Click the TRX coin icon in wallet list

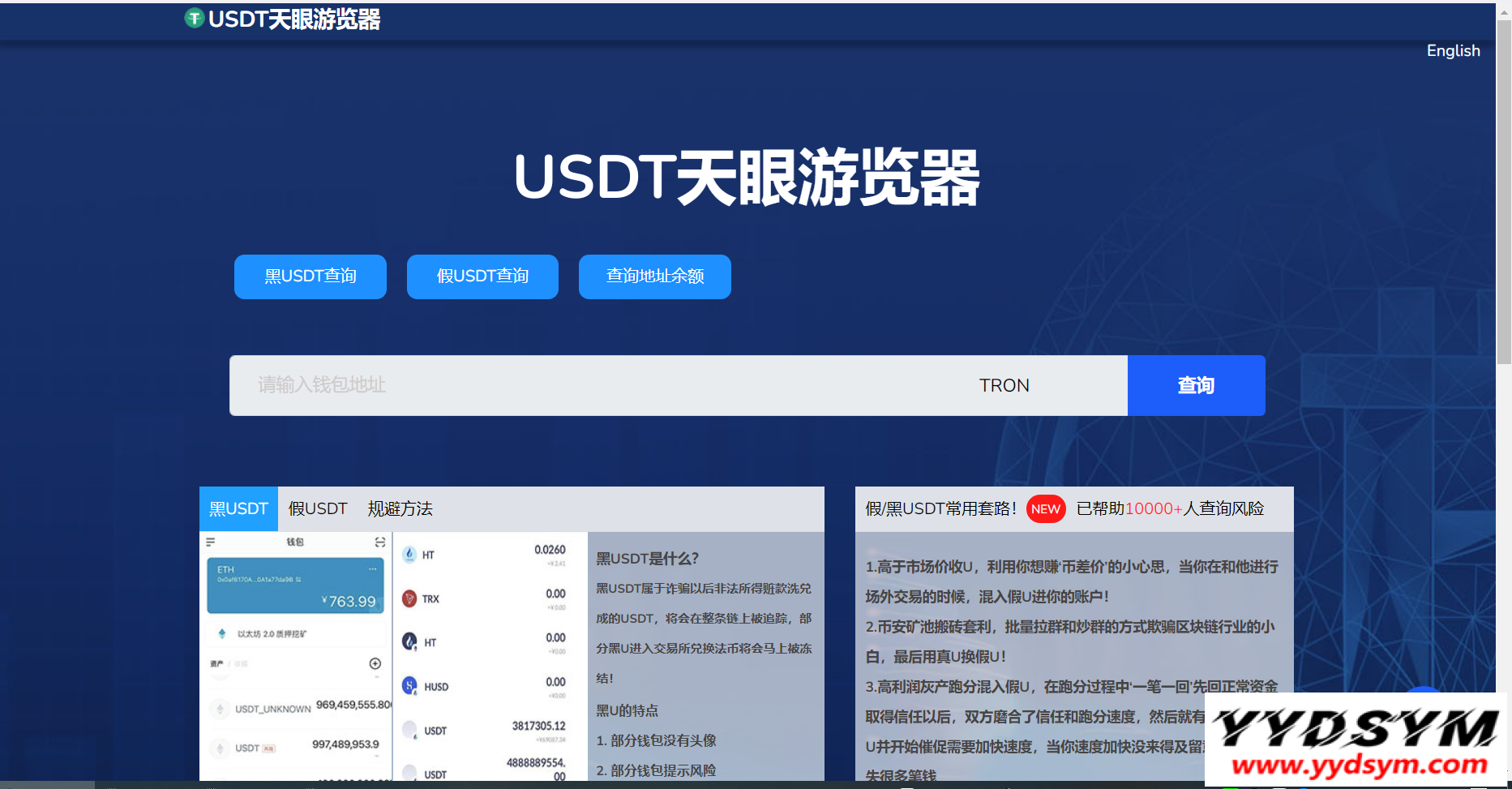point(409,598)
